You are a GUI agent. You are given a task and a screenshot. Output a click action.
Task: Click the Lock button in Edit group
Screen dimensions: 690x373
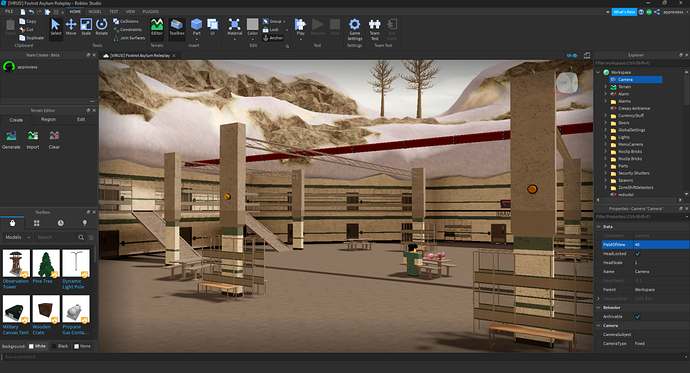(x=271, y=29)
